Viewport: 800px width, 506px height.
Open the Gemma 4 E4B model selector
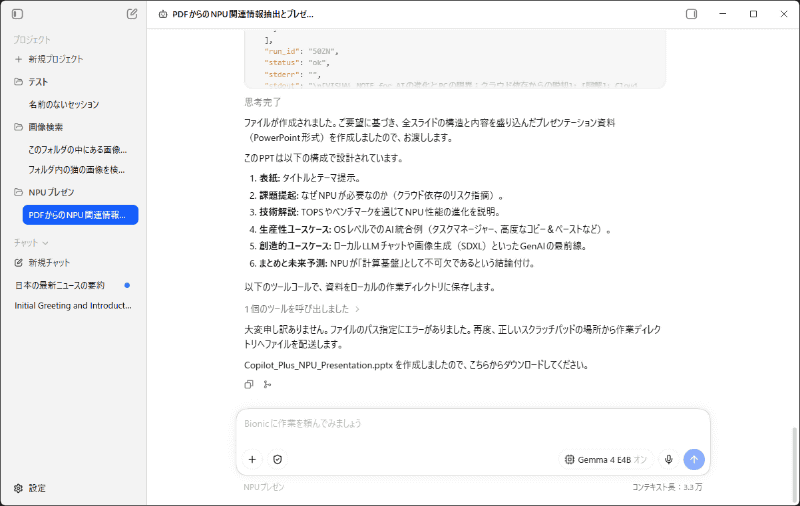pos(605,460)
